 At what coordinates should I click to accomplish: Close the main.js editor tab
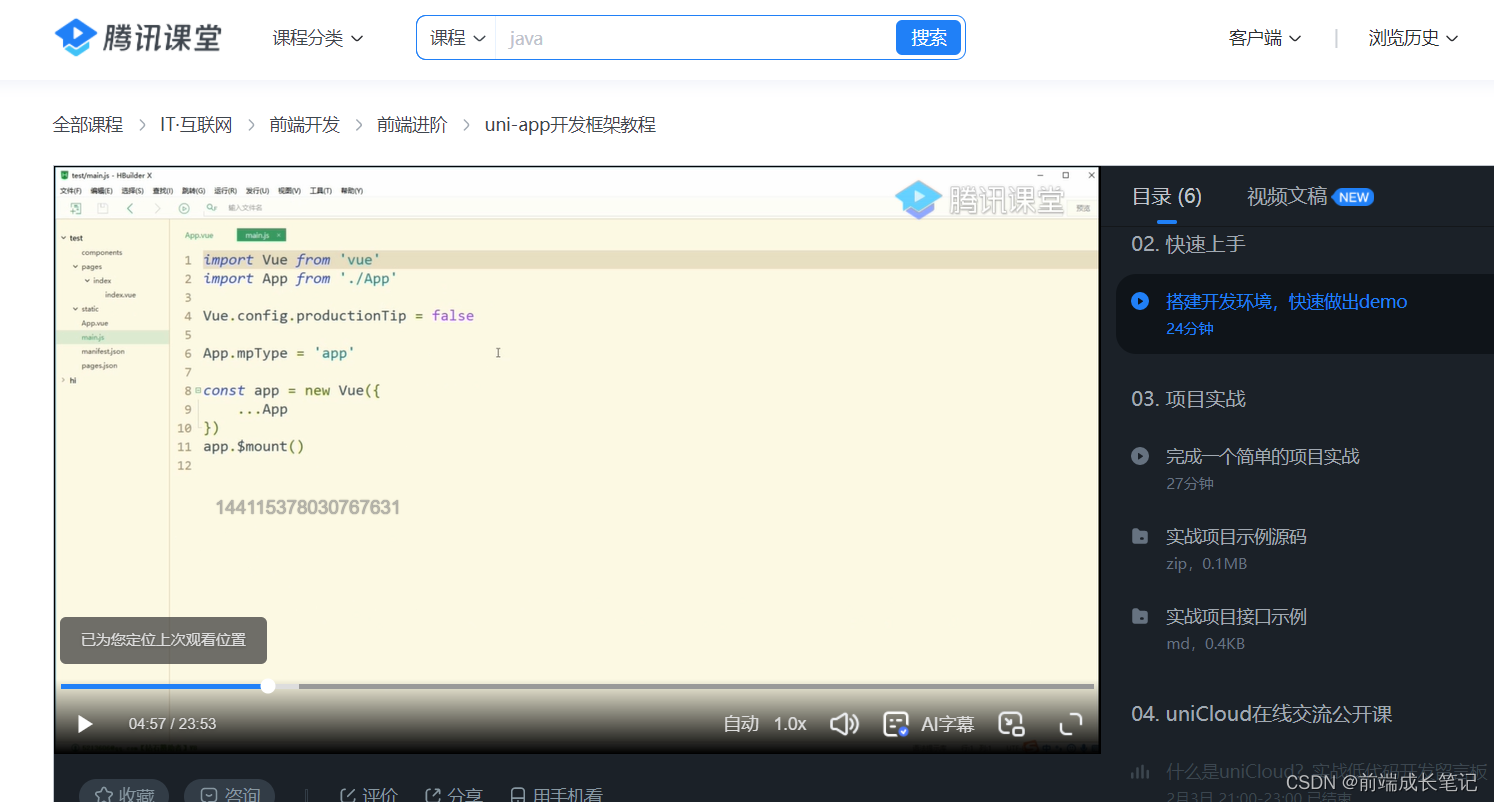pyautogui.click(x=279, y=235)
